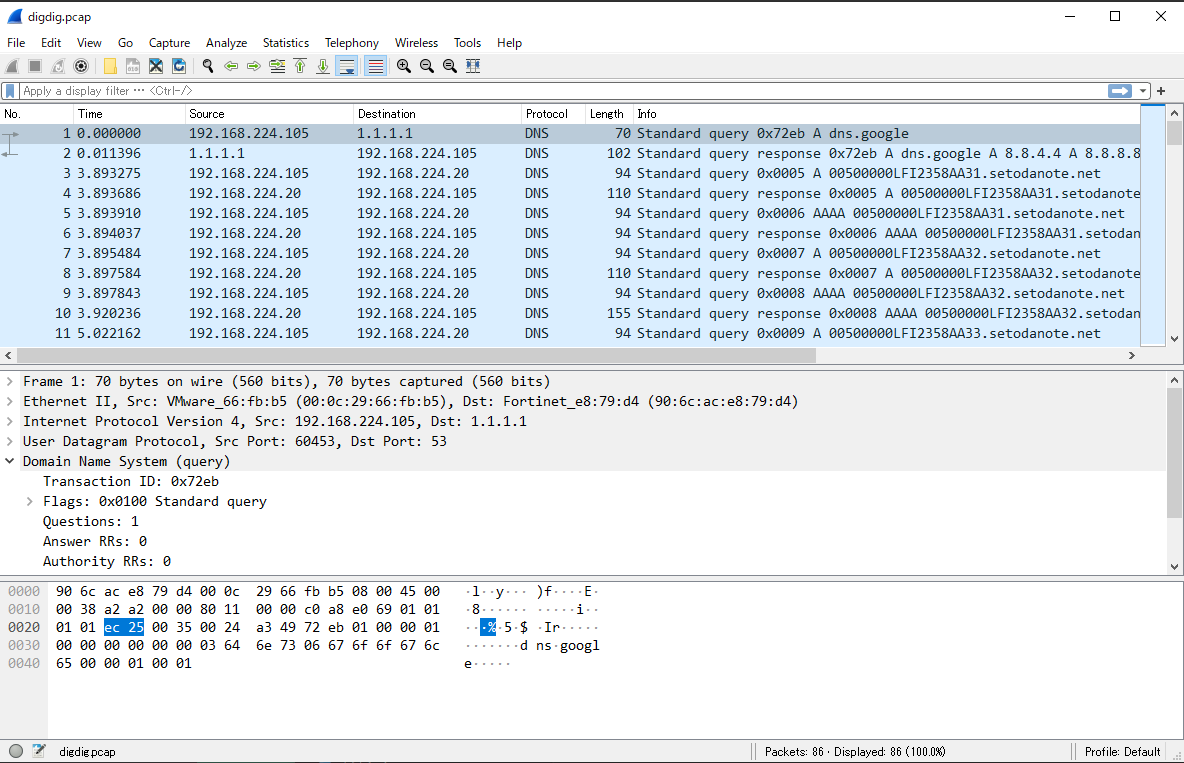Open the Capture options gear icon

click(x=81, y=66)
